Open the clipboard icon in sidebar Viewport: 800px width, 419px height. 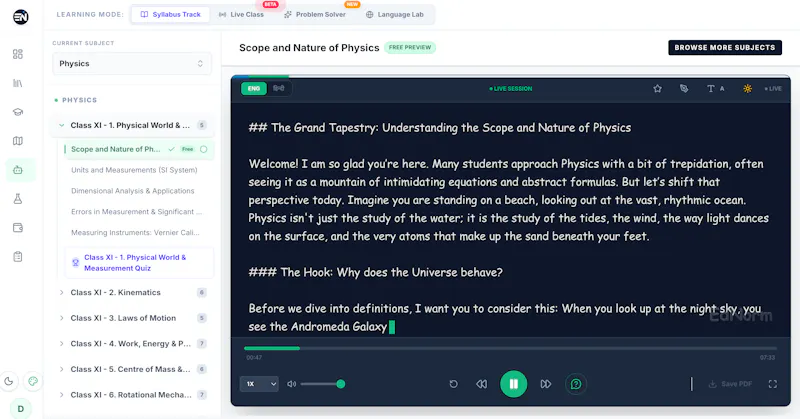point(18,257)
